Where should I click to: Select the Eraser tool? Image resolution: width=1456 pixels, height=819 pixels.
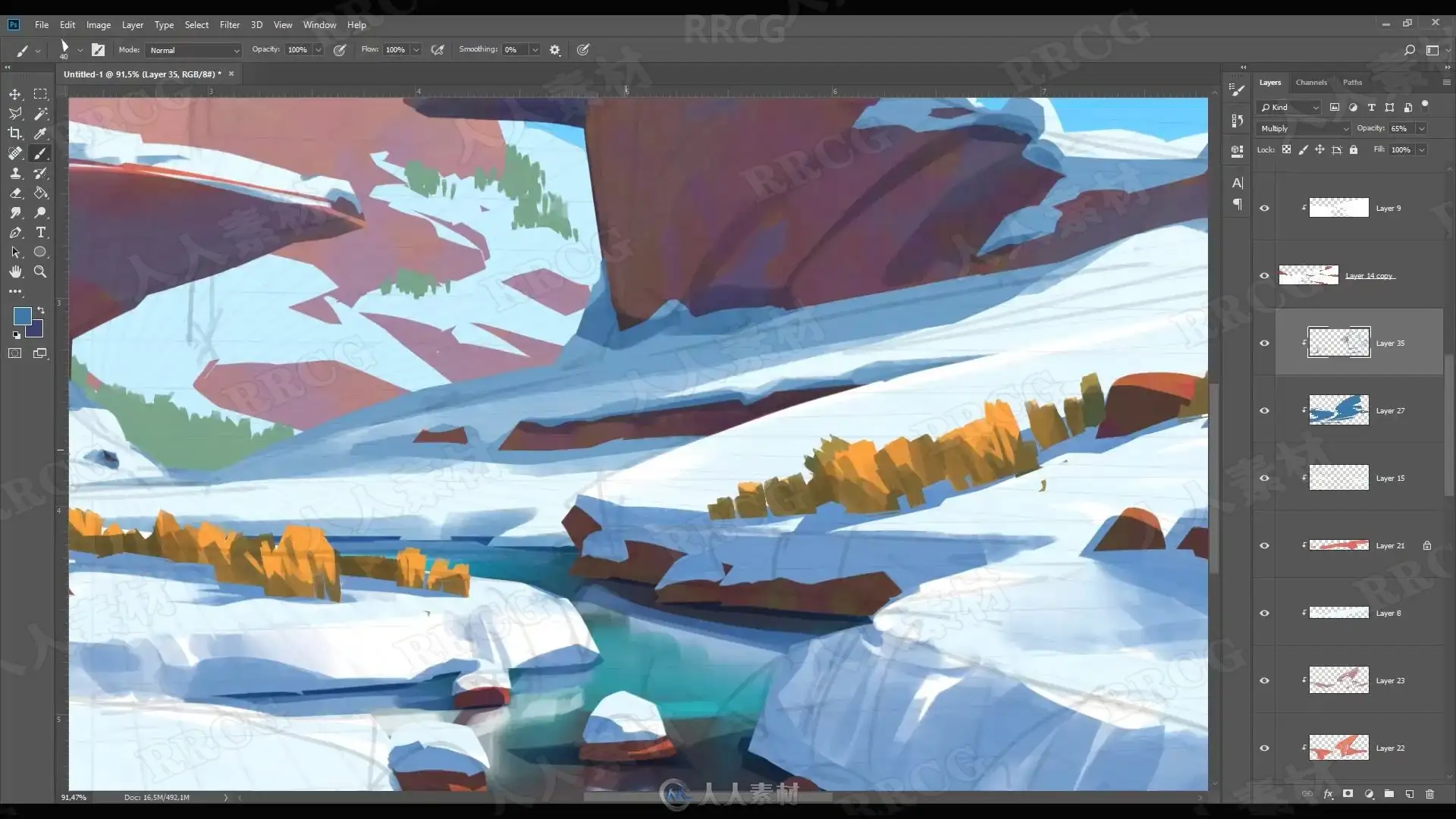point(15,193)
